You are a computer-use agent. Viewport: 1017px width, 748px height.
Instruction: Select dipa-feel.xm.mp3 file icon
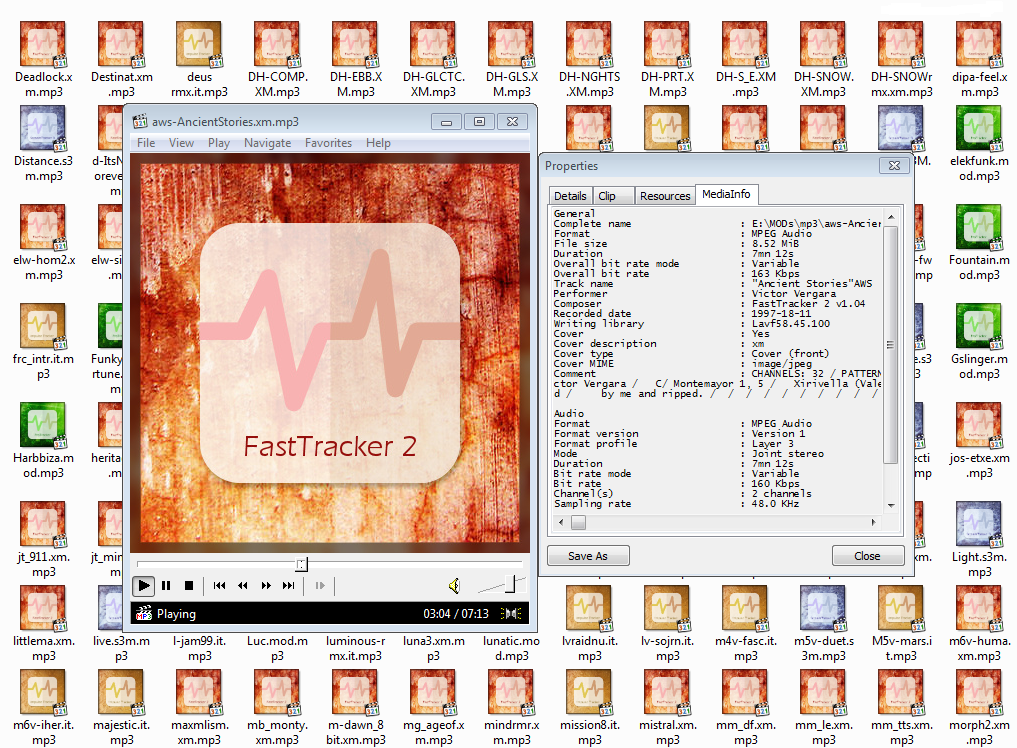[979, 45]
